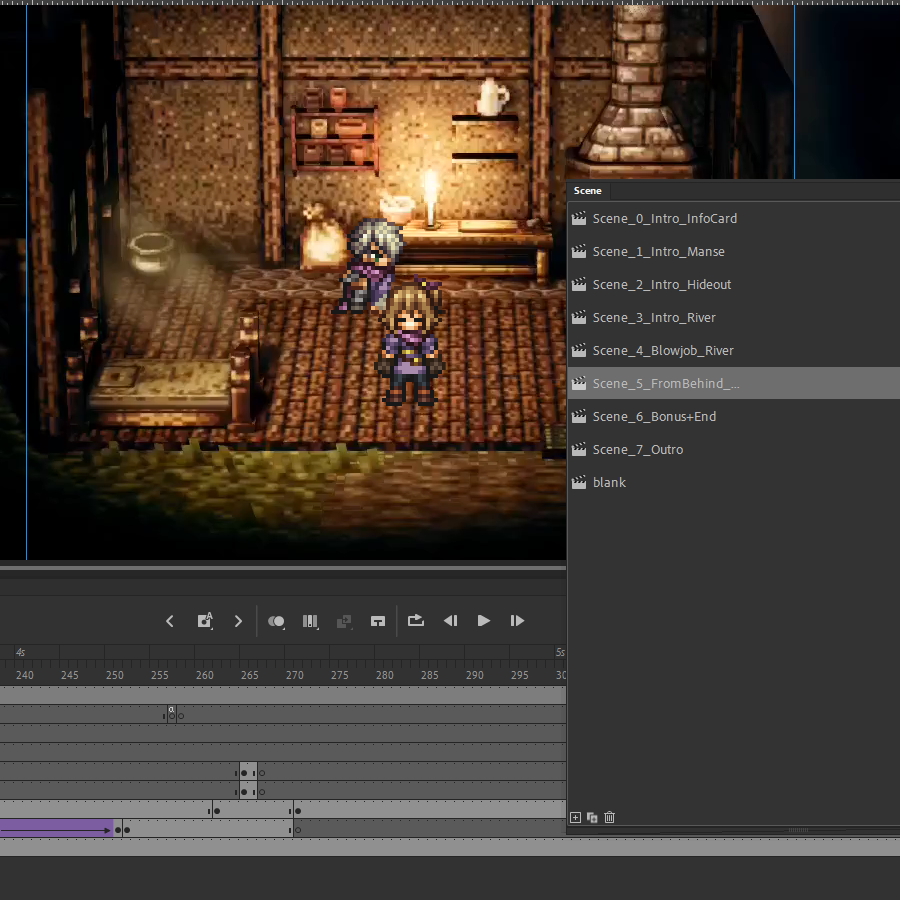Move the playhead to frame 240
900x900 pixels.
point(25,675)
